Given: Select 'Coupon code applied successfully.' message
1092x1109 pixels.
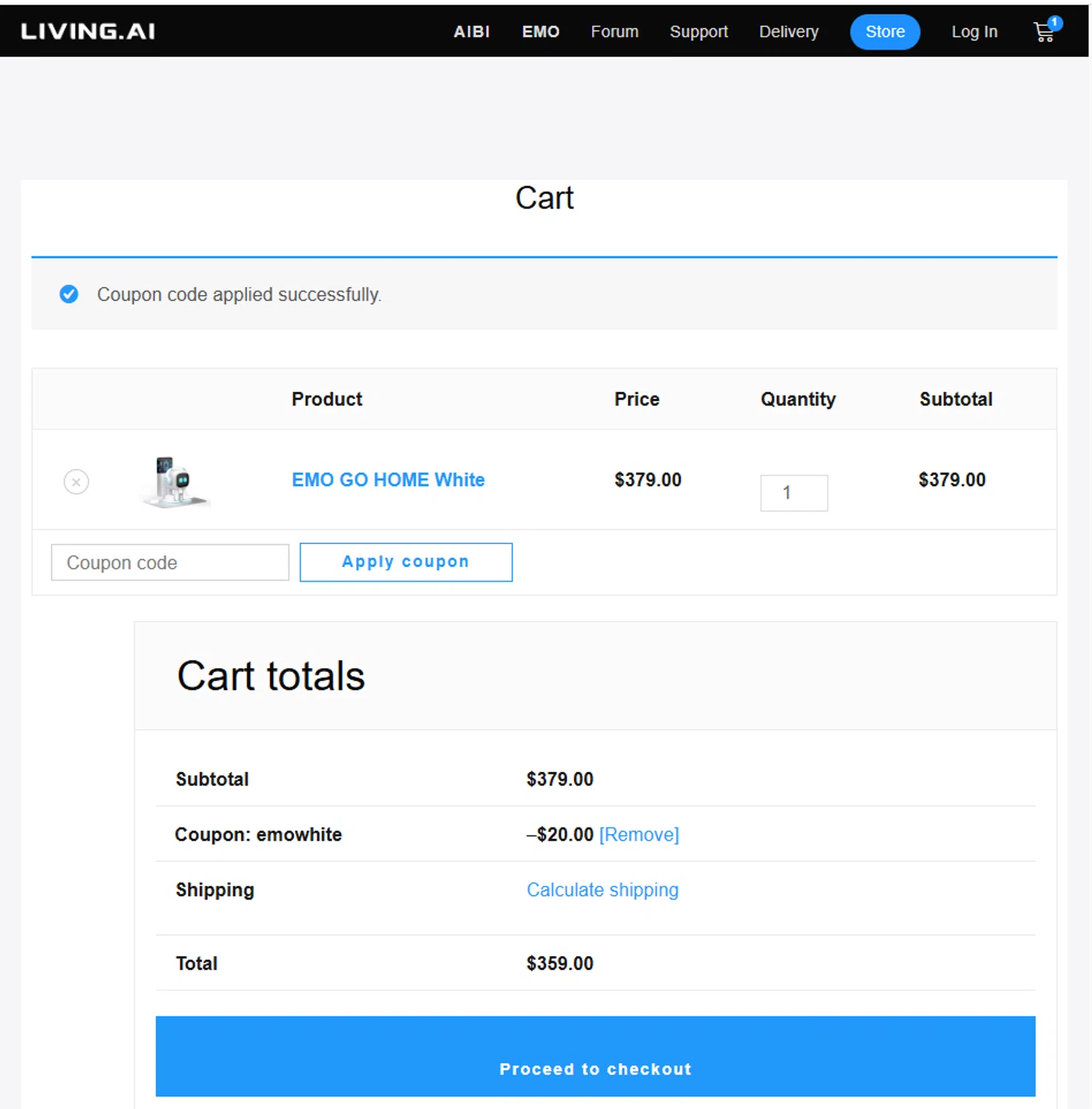Looking at the screenshot, I should tap(240, 294).
